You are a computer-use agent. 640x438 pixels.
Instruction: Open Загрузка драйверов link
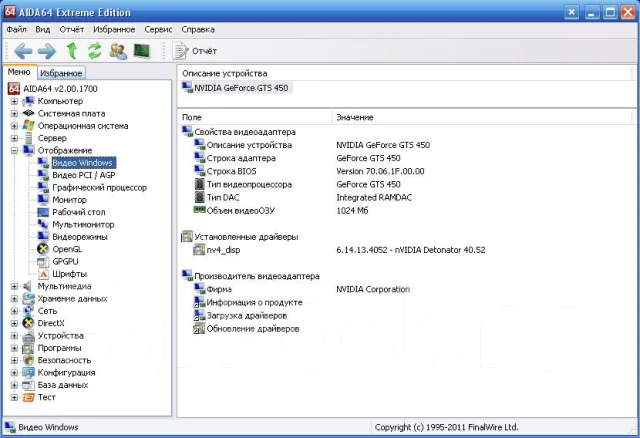click(247, 316)
